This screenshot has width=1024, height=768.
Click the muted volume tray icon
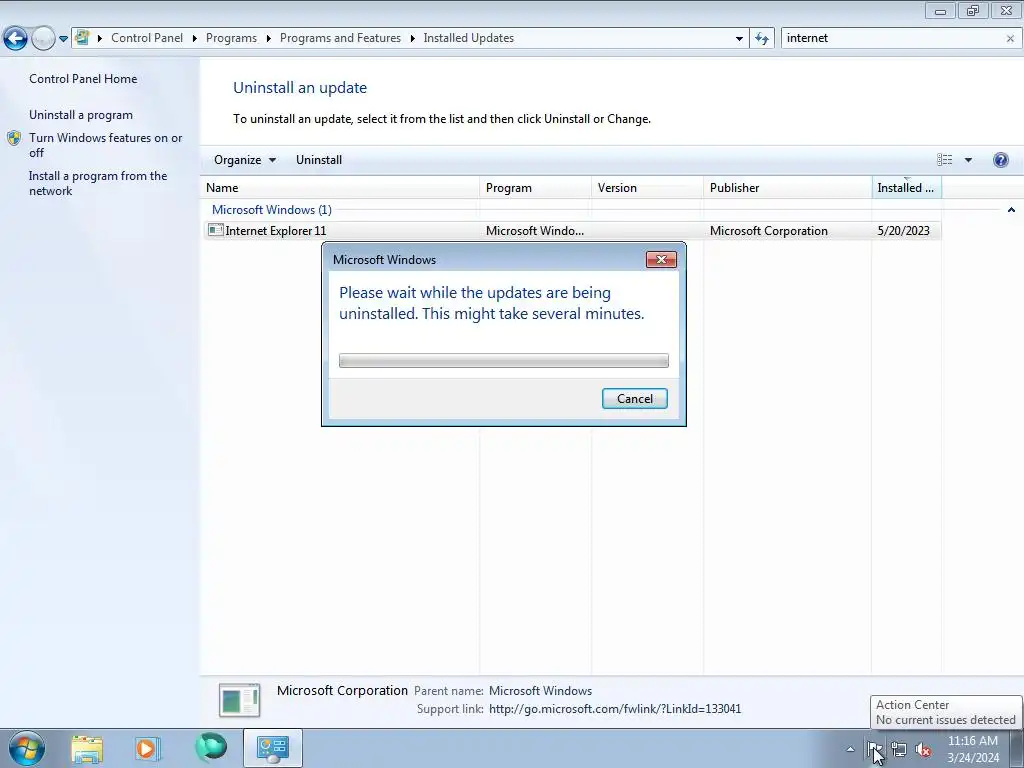(923, 750)
